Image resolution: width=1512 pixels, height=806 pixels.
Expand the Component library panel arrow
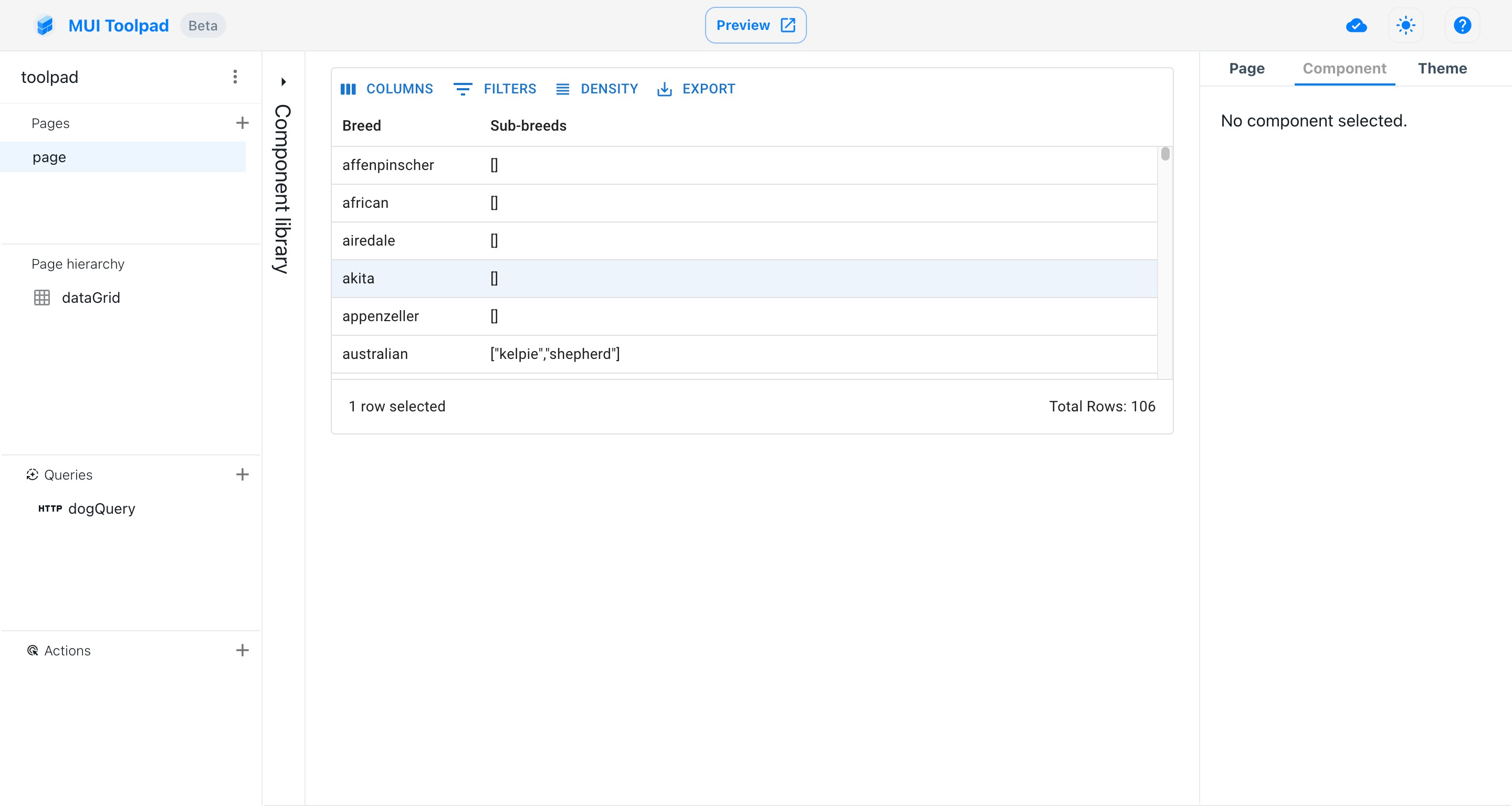[283, 81]
